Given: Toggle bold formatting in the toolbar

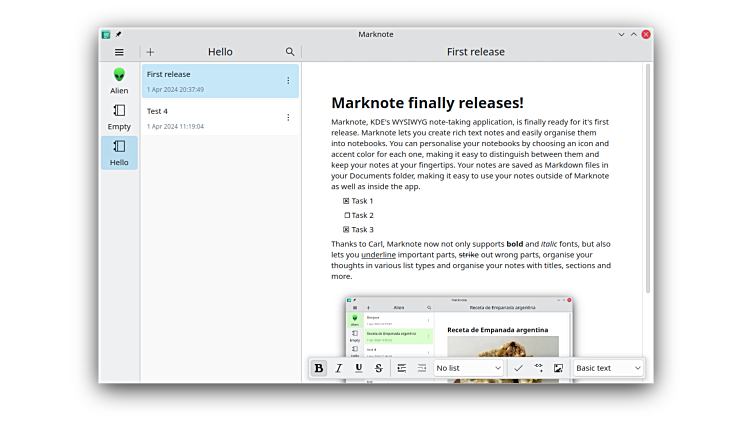Looking at the screenshot, I should click(319, 368).
